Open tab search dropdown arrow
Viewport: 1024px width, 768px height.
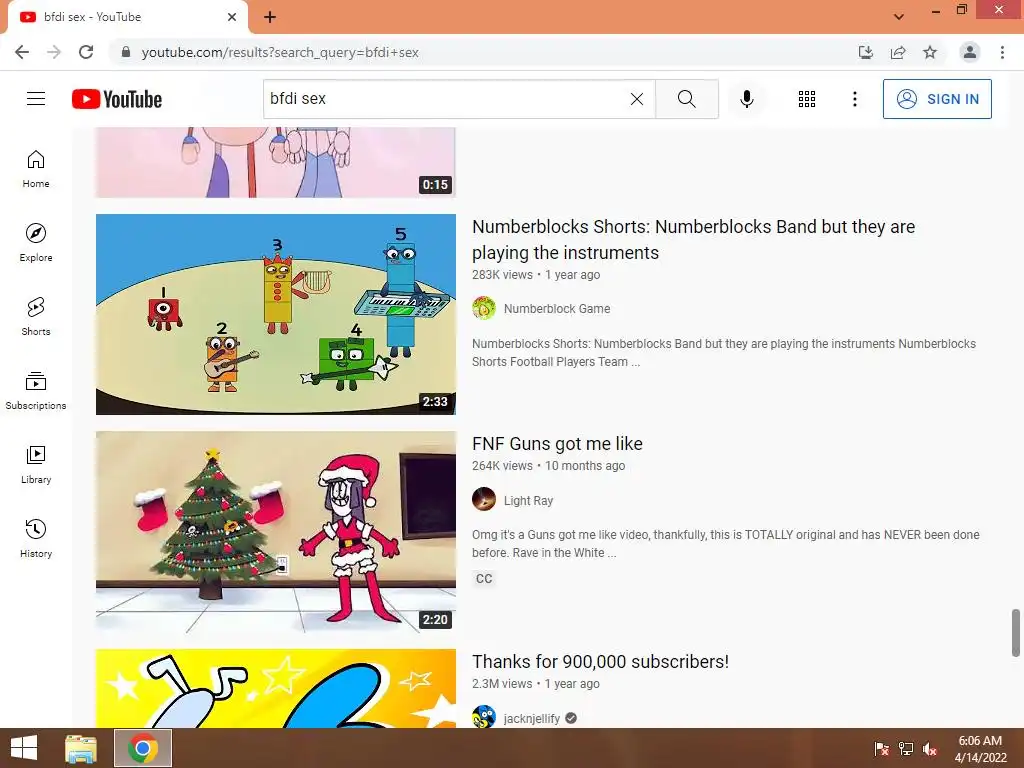pos(899,17)
